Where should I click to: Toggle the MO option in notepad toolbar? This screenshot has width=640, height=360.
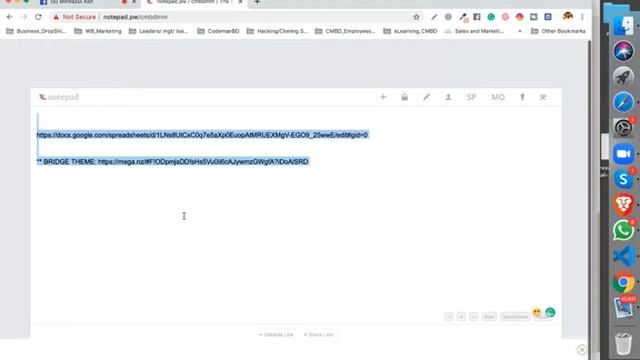(x=498, y=97)
